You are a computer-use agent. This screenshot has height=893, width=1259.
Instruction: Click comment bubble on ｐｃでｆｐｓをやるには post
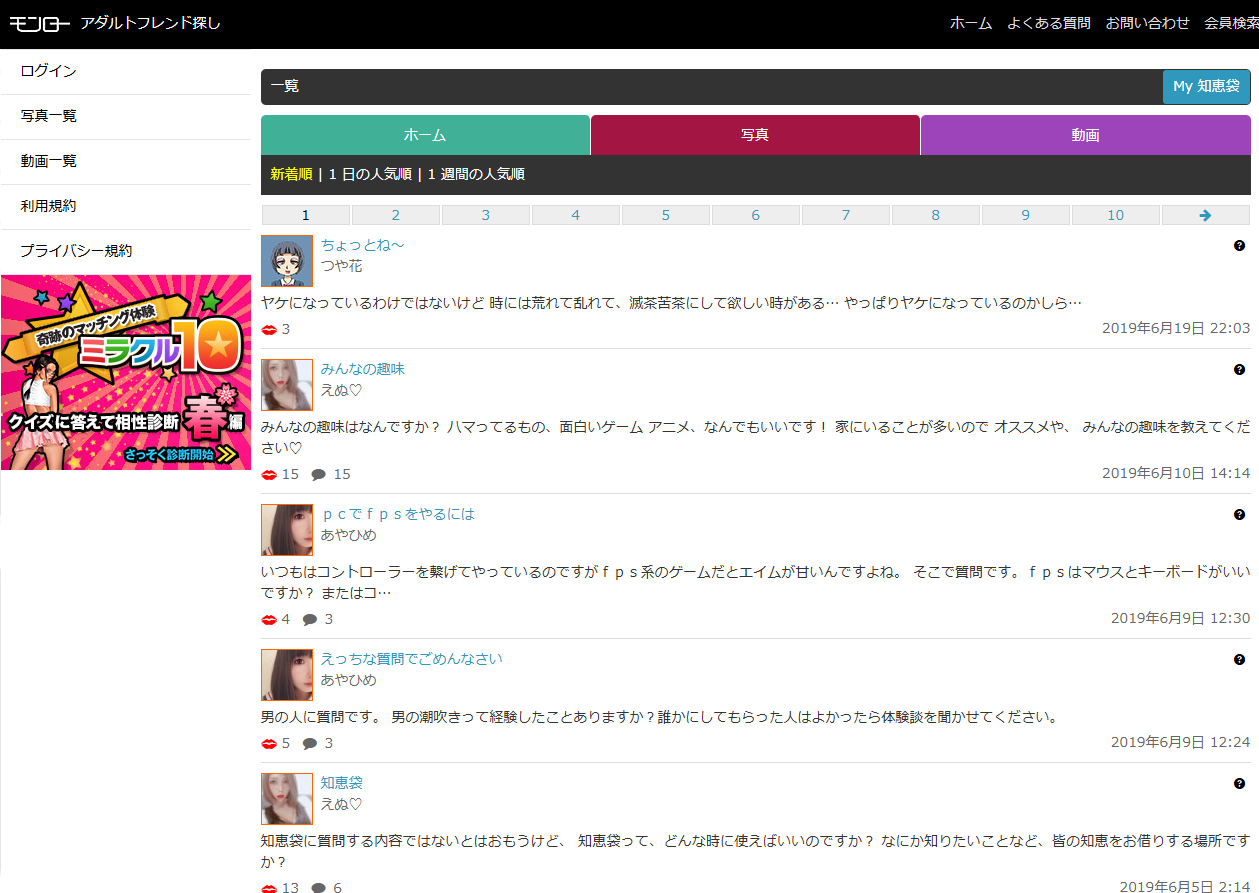click(310, 620)
